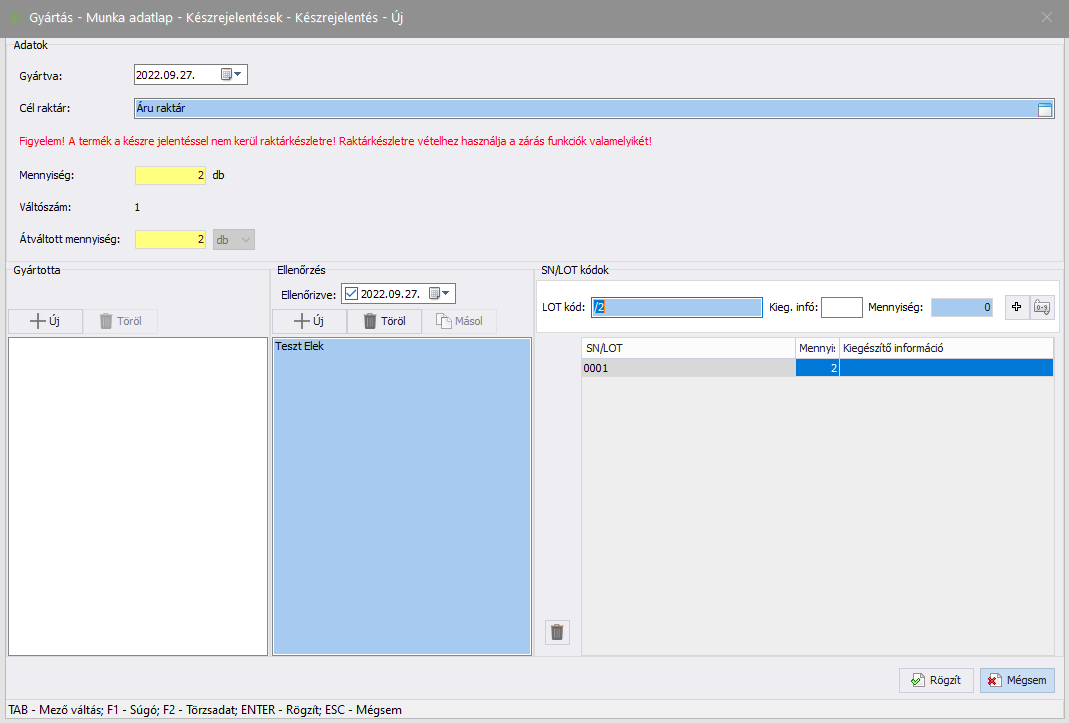The width and height of the screenshot is (1069, 723).
Task: Select the 0001 row in SN/LOT table
Action: point(688,368)
